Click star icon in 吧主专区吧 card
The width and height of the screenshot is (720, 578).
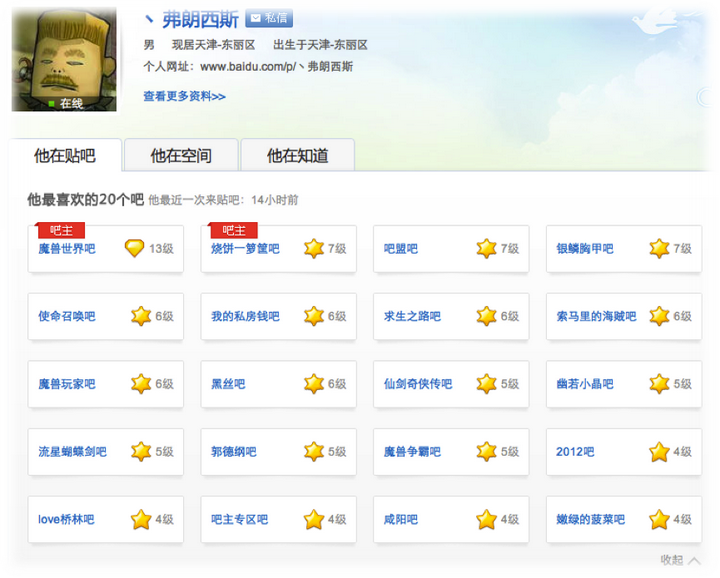point(314,519)
